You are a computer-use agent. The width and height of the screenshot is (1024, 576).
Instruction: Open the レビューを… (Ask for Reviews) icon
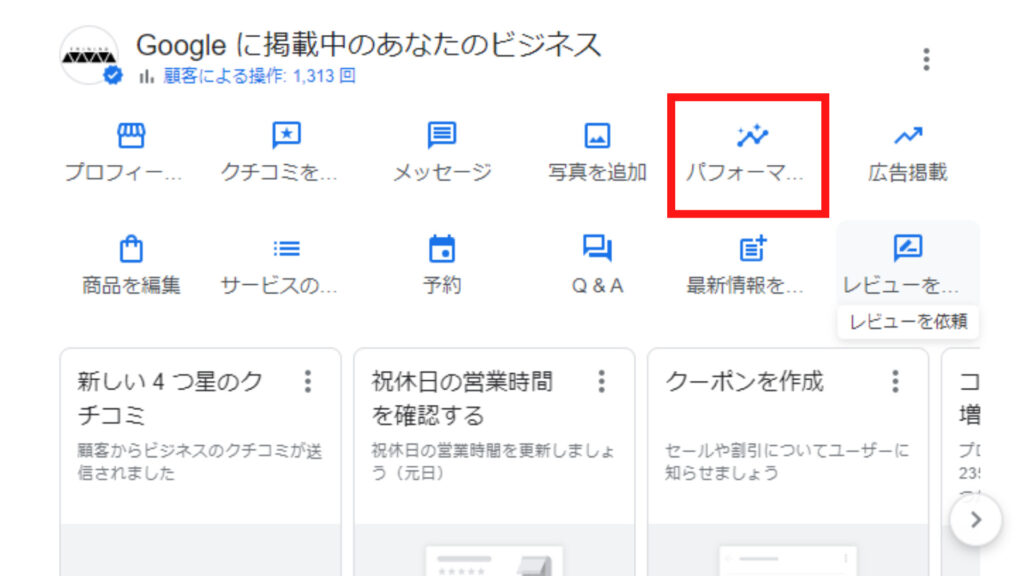(908, 248)
